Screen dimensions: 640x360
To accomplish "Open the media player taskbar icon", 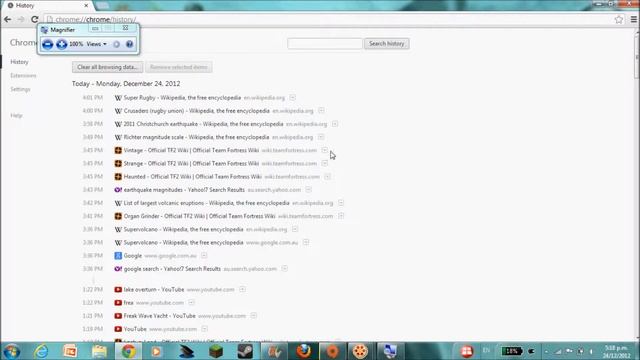I will pos(156,351).
